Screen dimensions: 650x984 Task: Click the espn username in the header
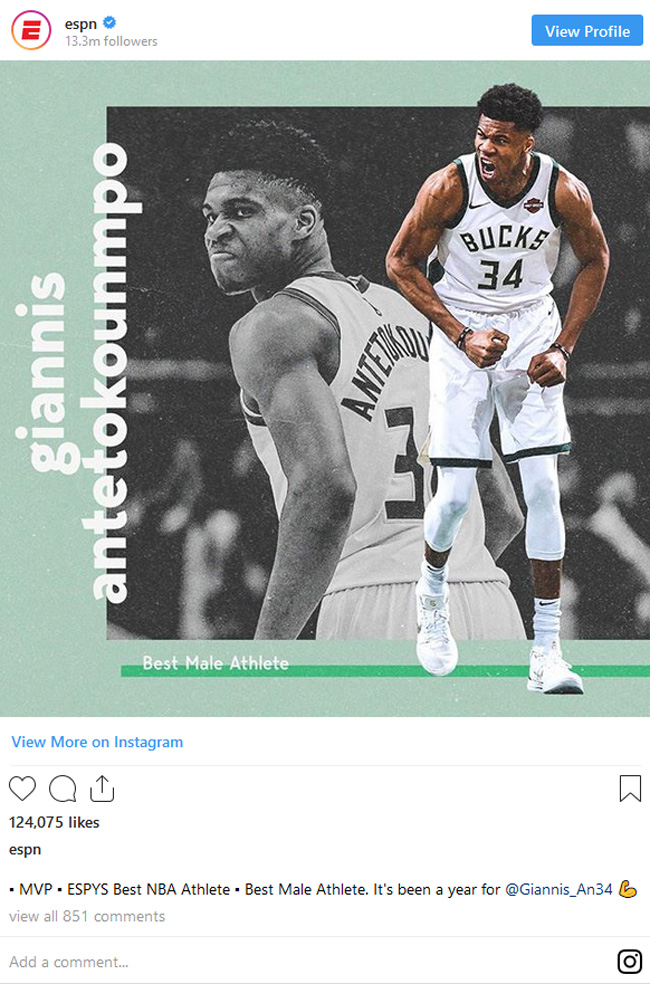[80, 24]
